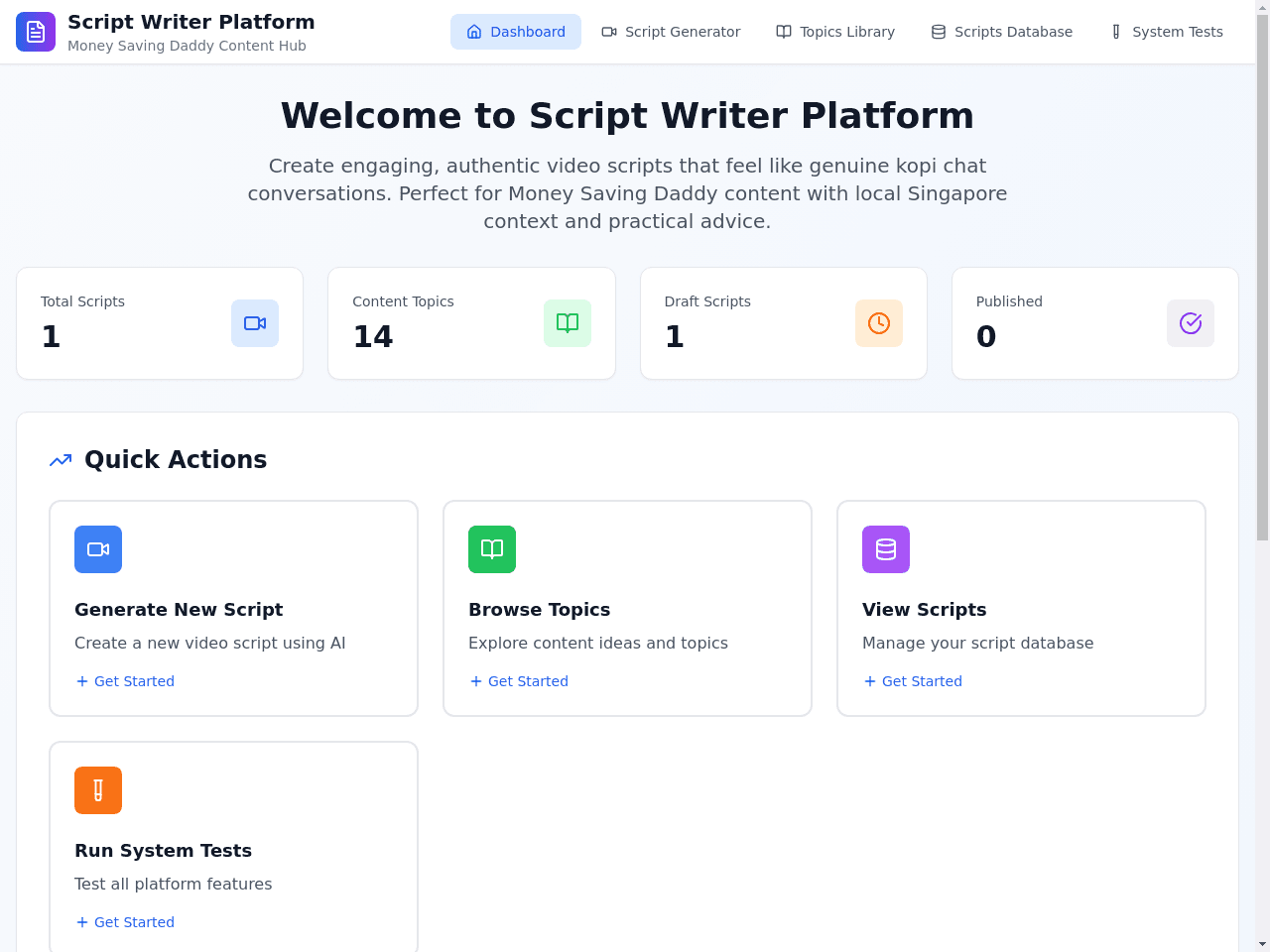This screenshot has width=1270, height=952.
Task: Click the View Scripts card heading
Action: [x=925, y=610]
